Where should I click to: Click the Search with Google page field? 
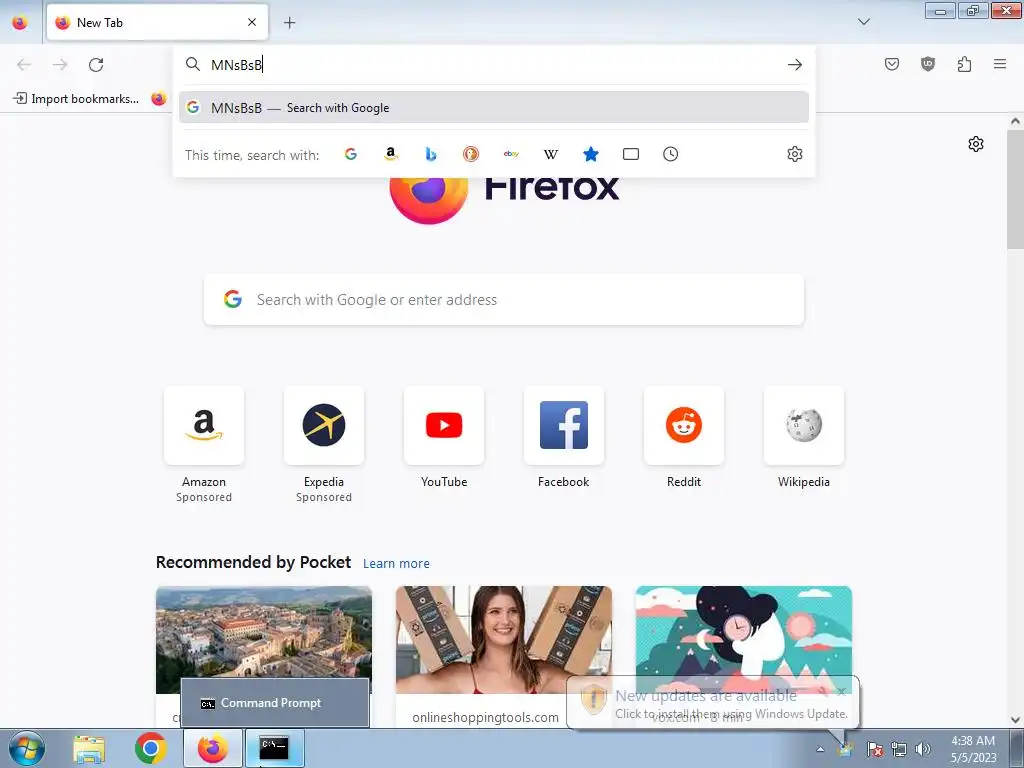click(x=504, y=300)
